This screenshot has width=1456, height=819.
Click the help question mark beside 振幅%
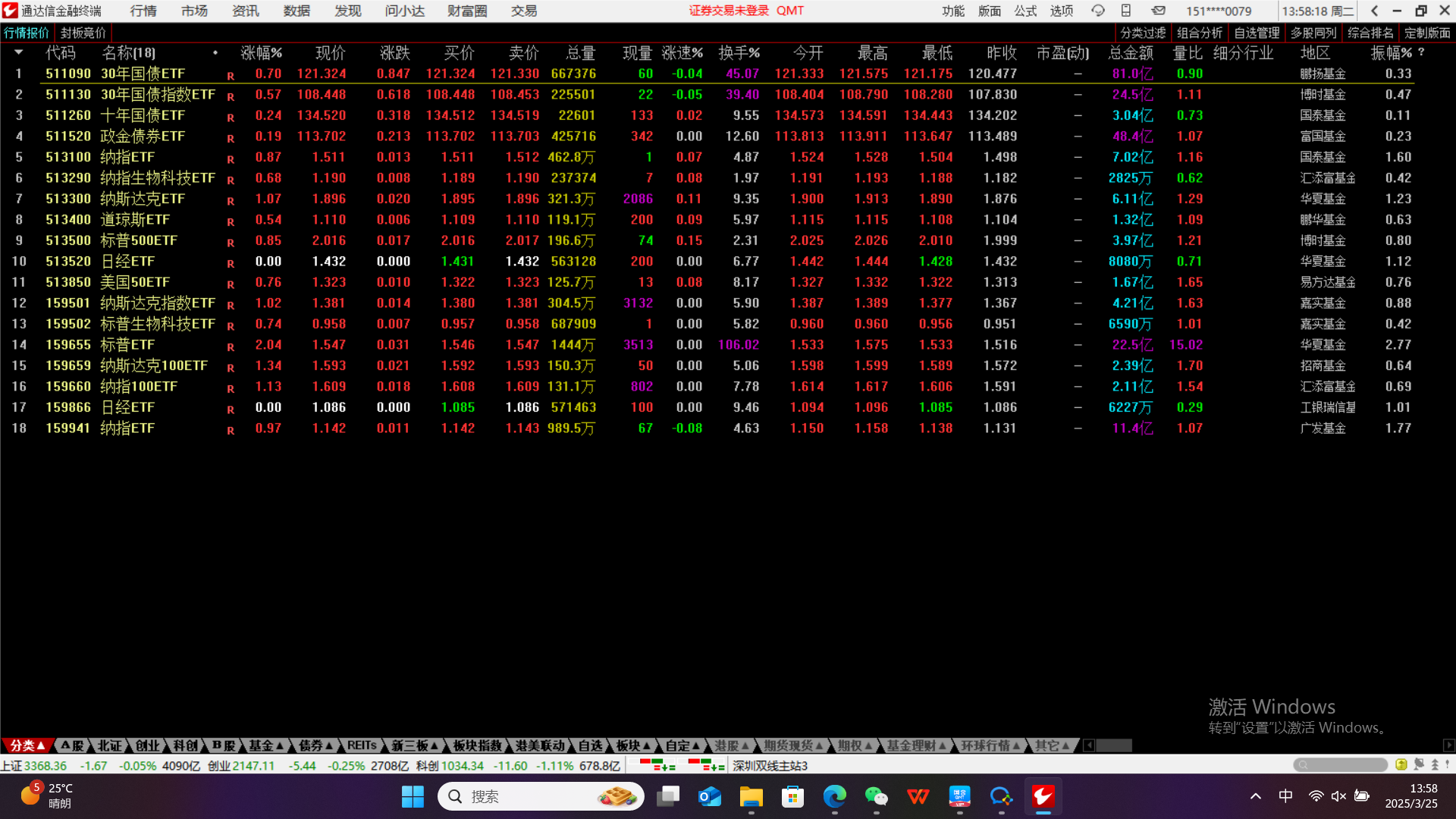click(x=1421, y=53)
